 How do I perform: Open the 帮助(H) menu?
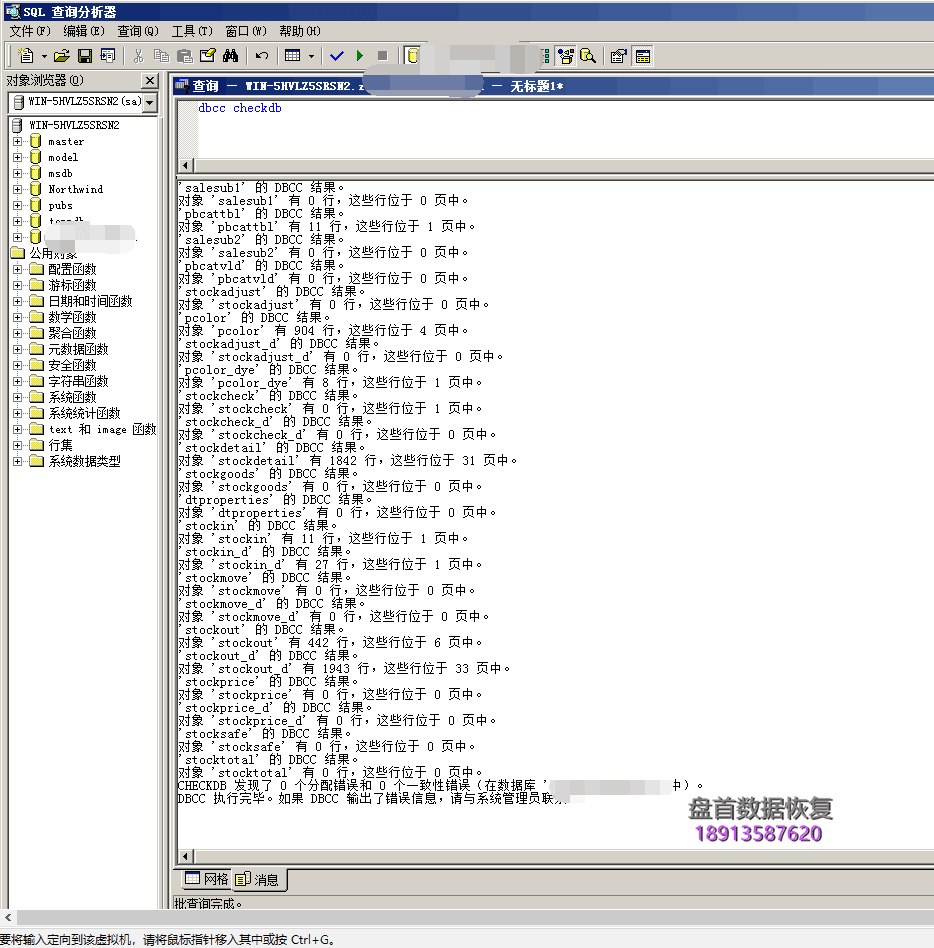(300, 31)
